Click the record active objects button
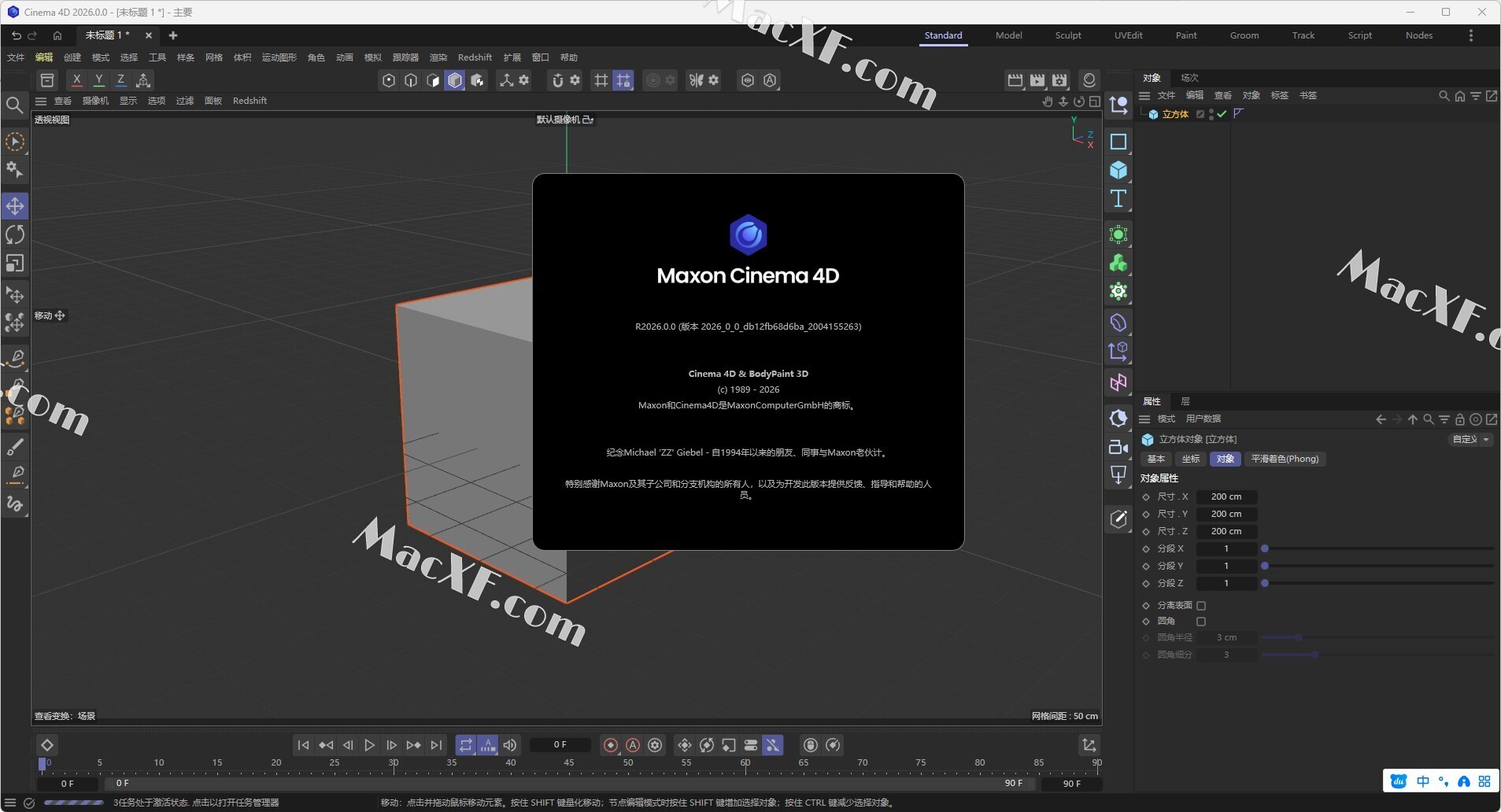The image size is (1501, 812). click(611, 745)
